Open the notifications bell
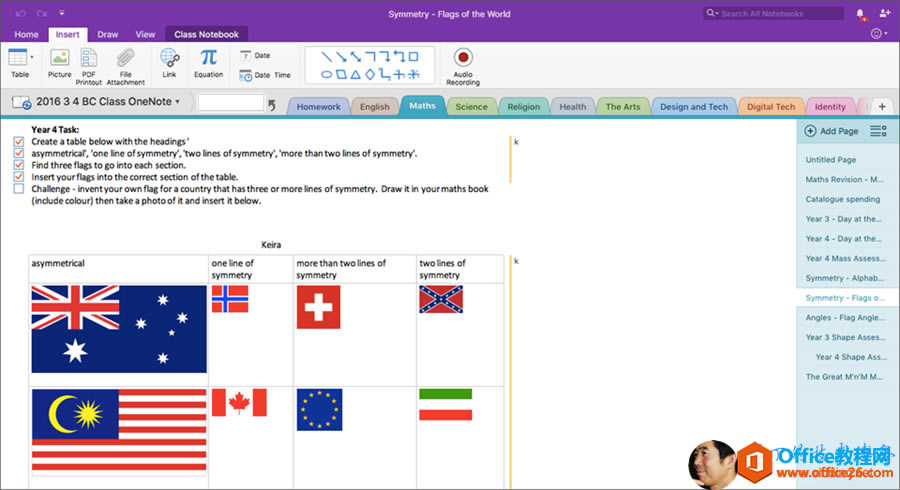This screenshot has width=900, height=490. 860,14
